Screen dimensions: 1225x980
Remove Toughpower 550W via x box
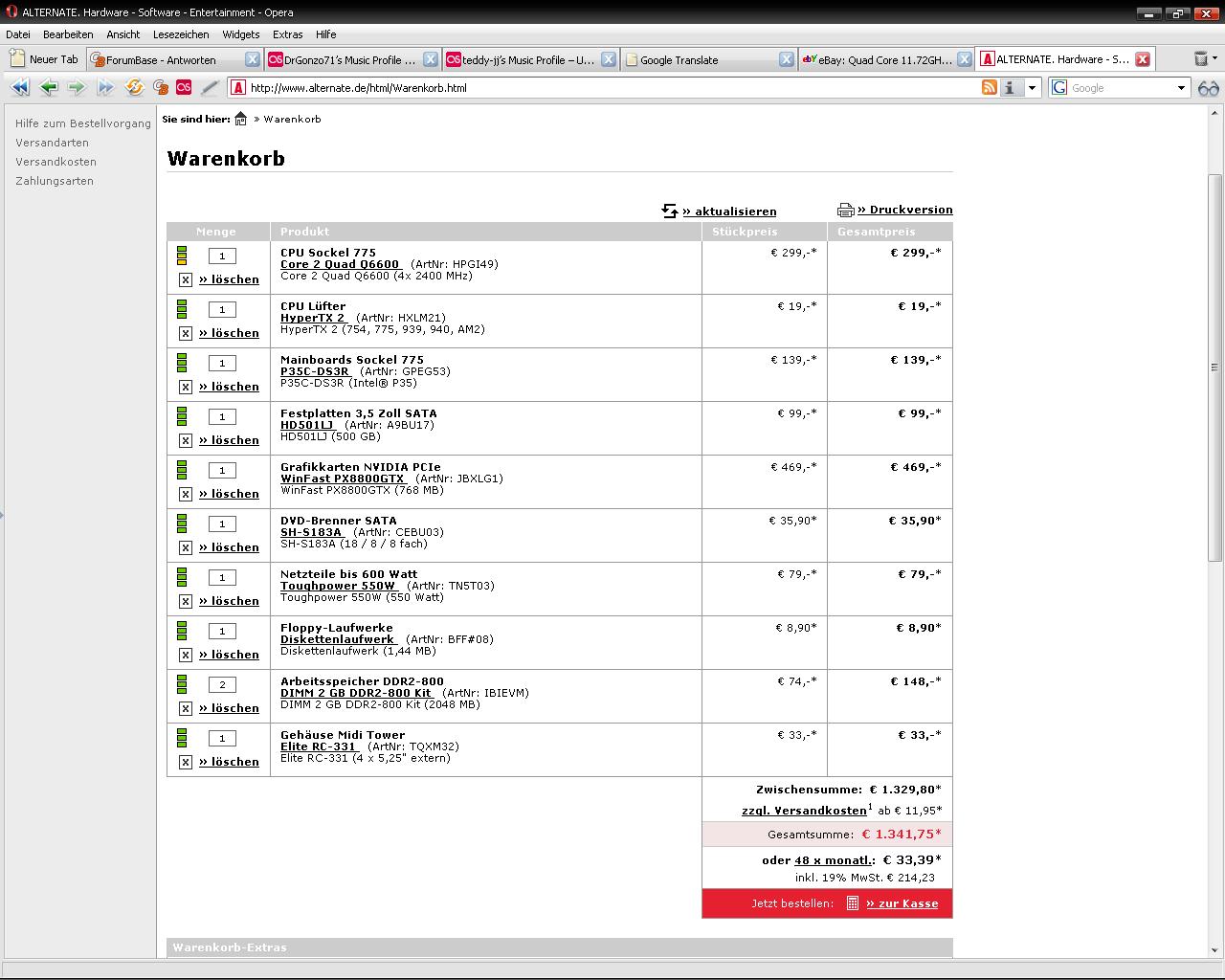[186, 602]
